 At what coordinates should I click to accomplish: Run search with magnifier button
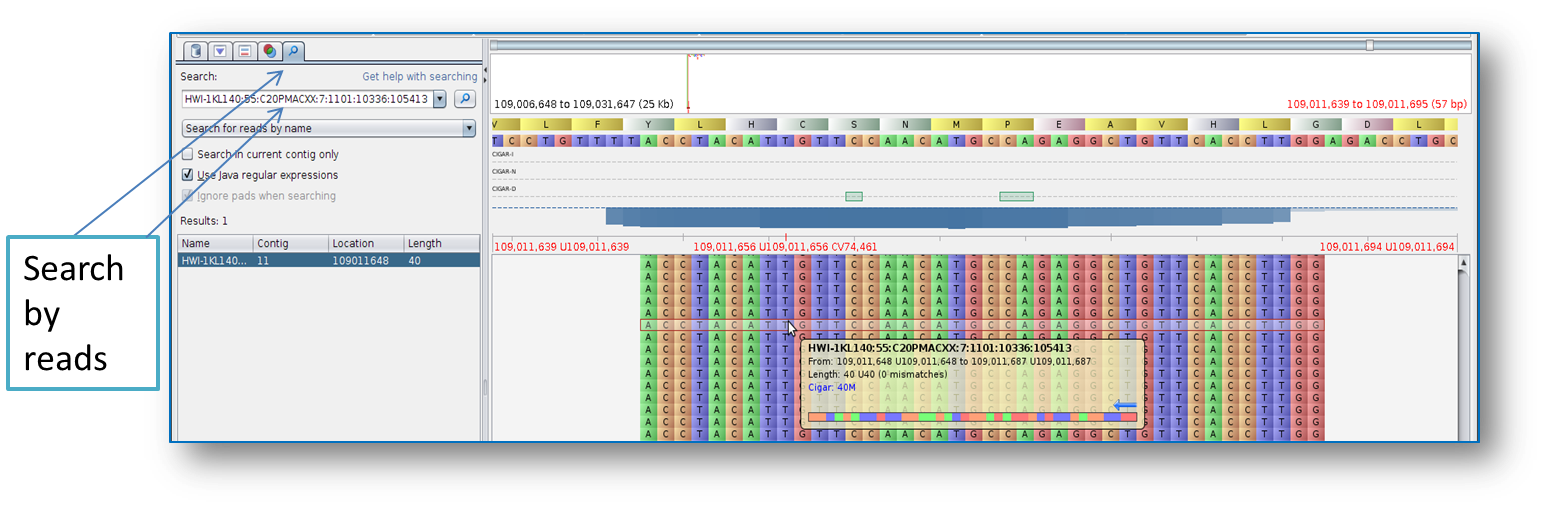click(x=464, y=99)
